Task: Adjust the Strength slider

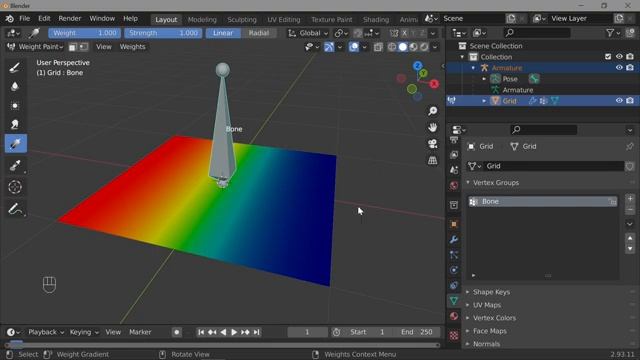Action: pos(163,33)
